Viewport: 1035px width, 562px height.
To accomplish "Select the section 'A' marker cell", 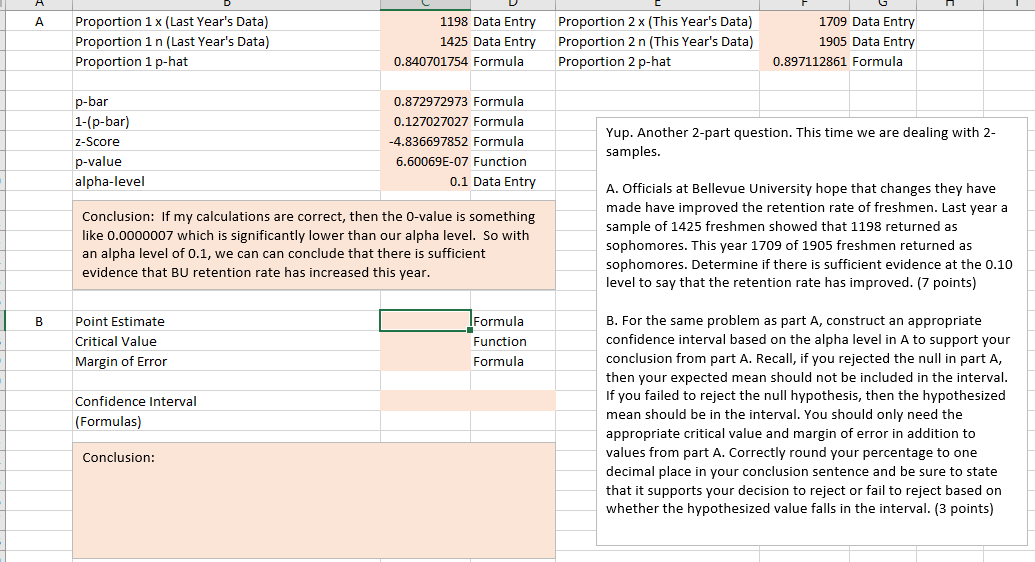I will [39, 21].
